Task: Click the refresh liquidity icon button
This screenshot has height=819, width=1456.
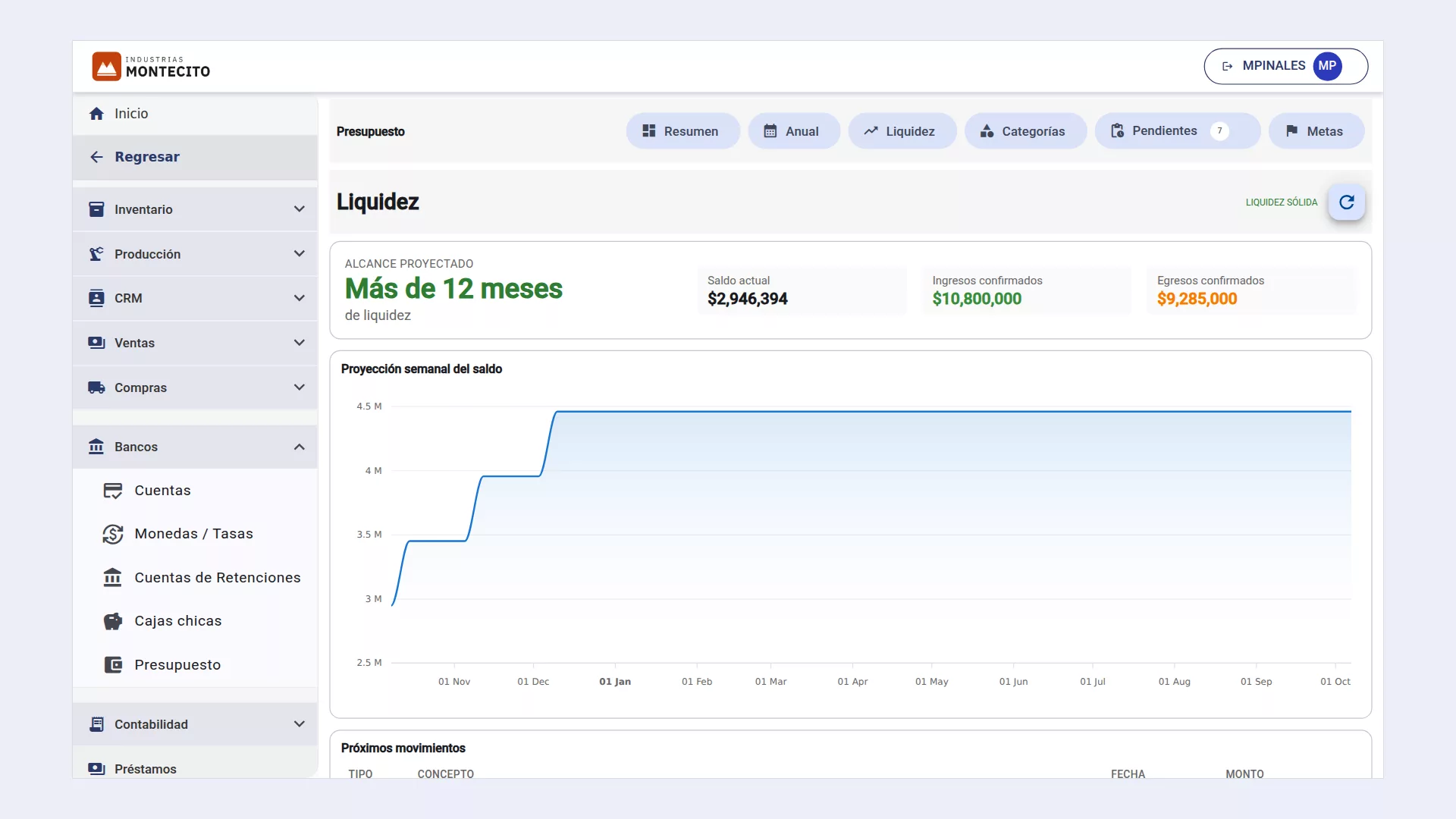Action: tap(1347, 202)
